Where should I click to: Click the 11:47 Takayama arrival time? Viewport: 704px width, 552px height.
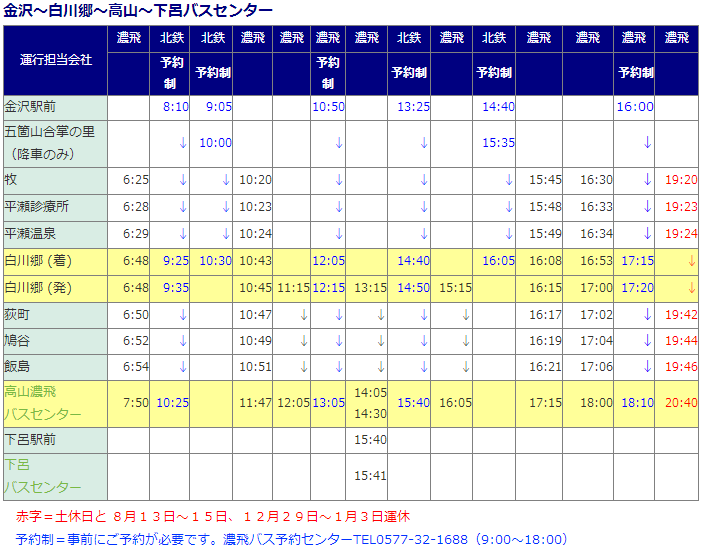tap(255, 402)
